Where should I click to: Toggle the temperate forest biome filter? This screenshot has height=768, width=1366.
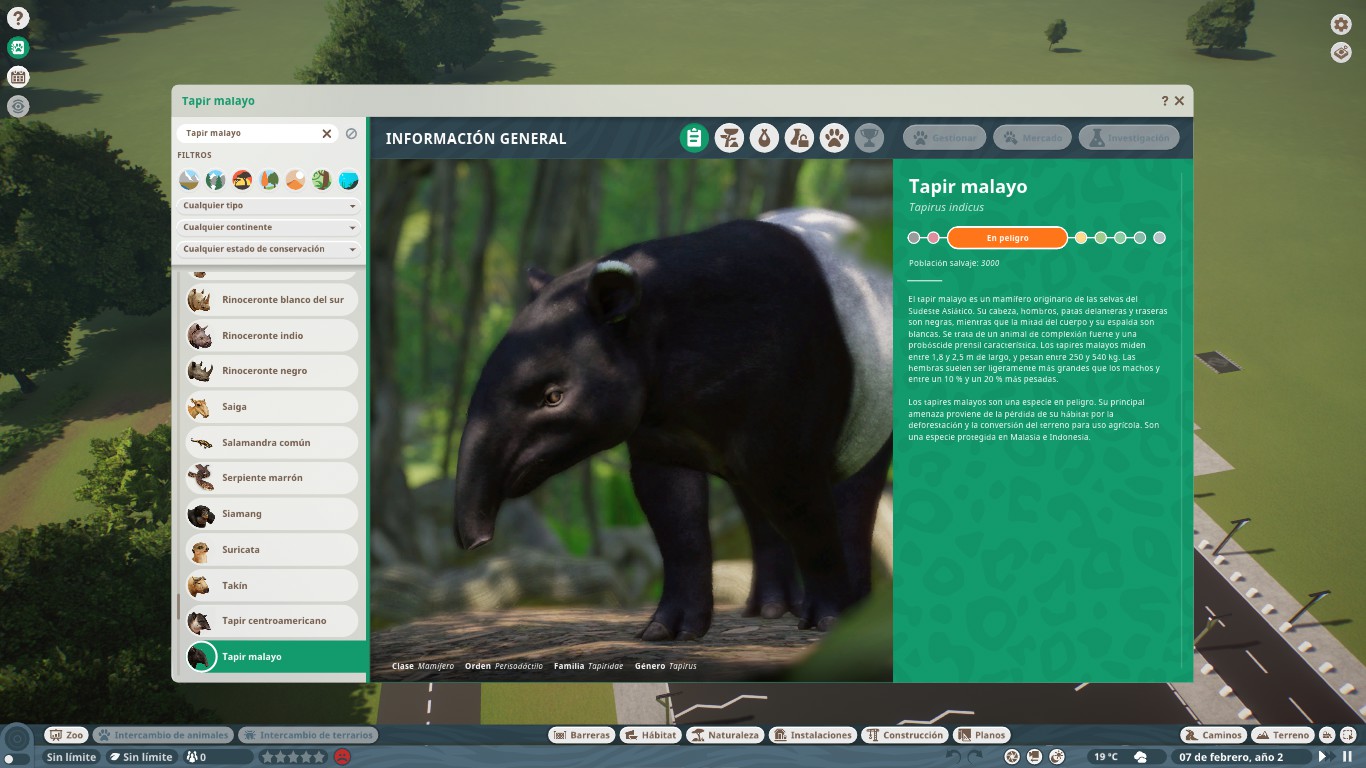(x=269, y=180)
